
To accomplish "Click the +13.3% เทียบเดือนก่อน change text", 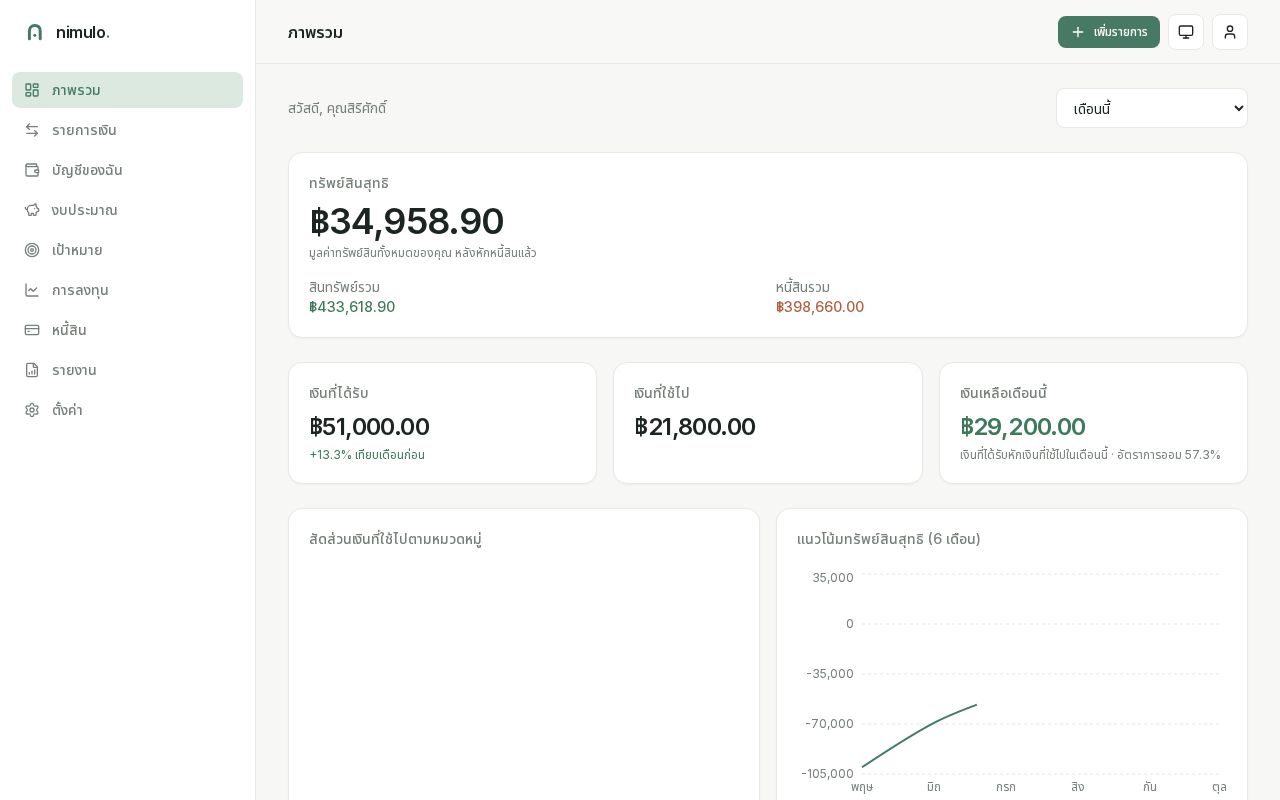I will coord(367,455).
